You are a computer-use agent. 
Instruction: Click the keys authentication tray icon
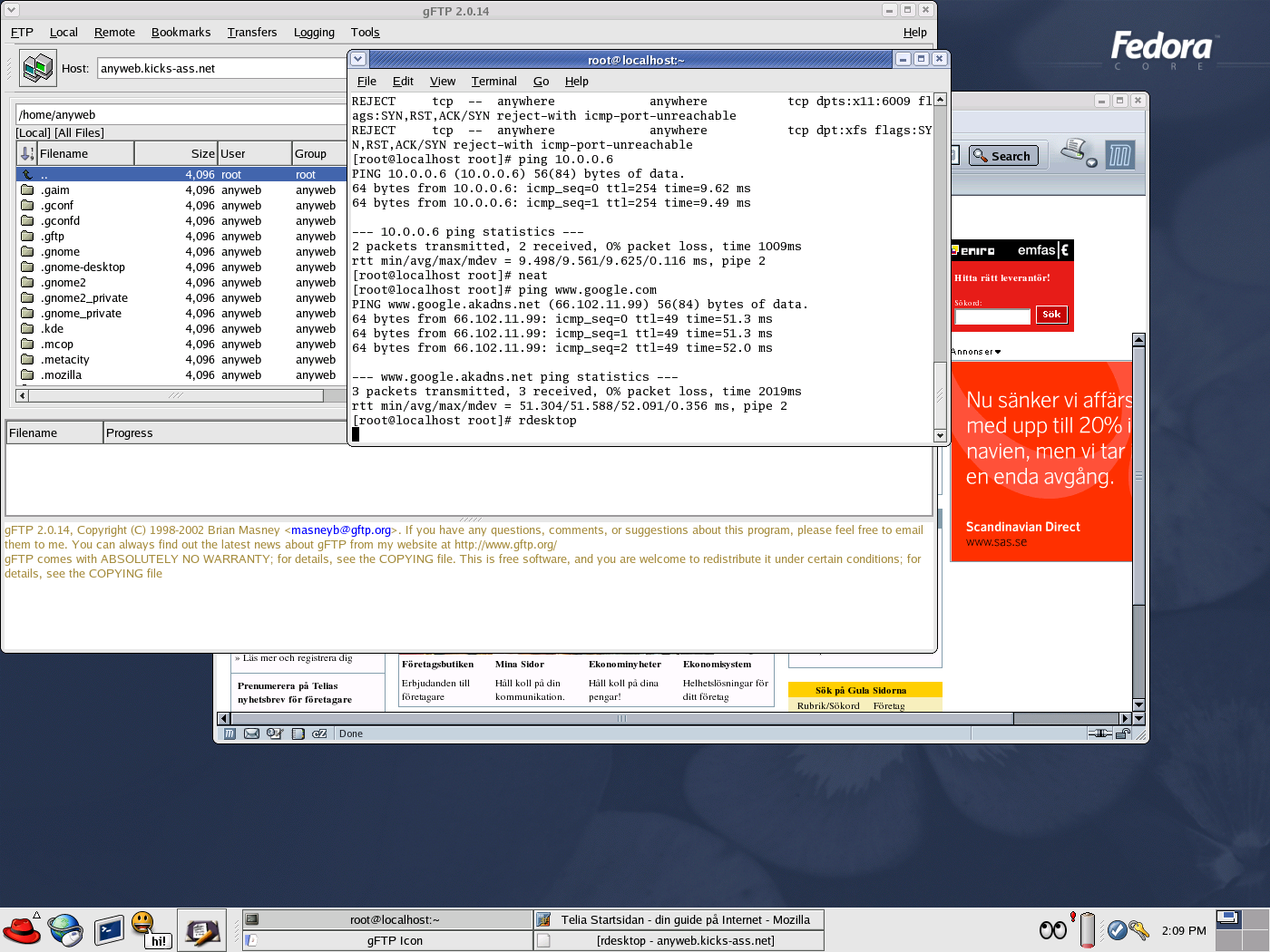point(1139,930)
